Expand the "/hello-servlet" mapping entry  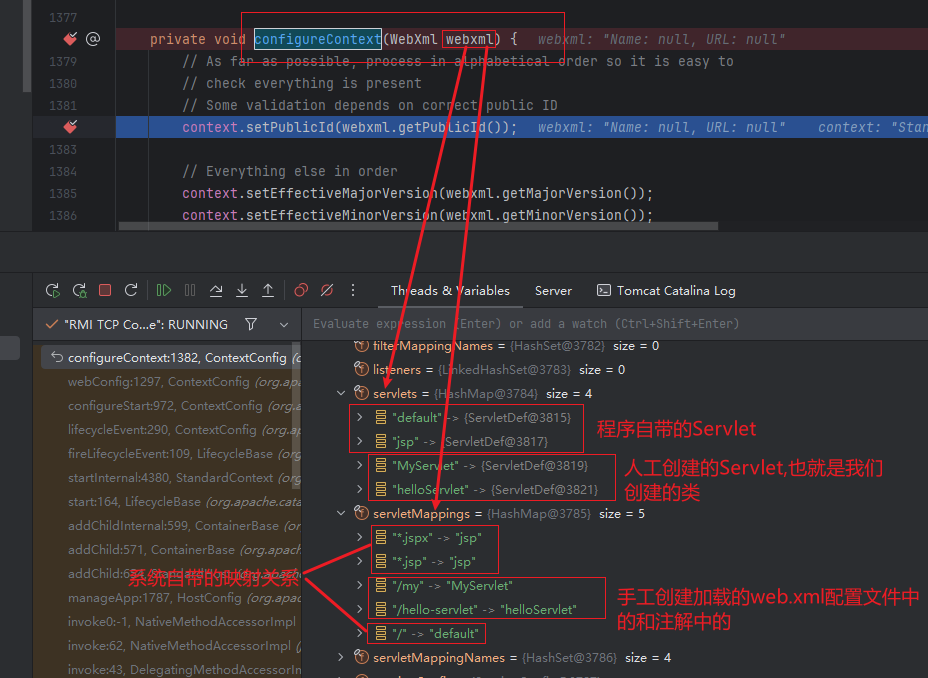point(359,609)
